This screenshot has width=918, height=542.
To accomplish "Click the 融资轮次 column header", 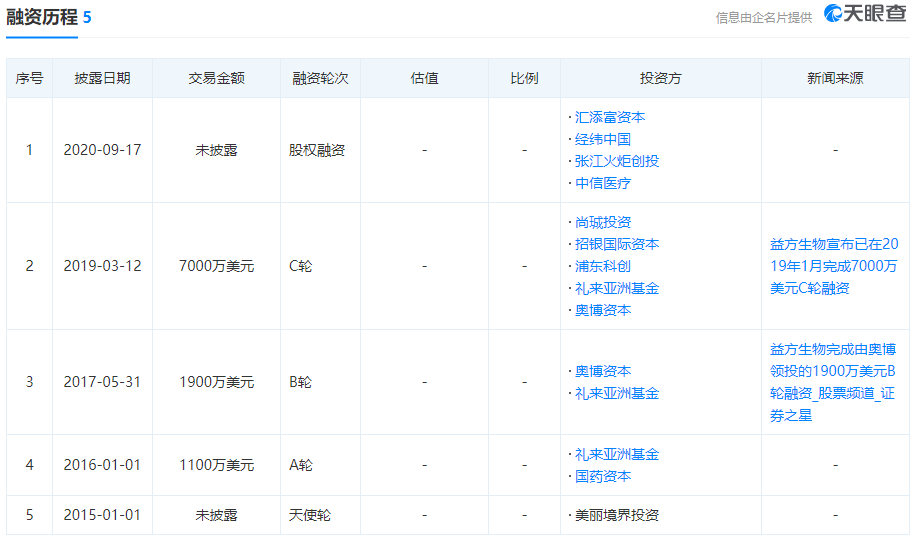I will tap(320, 78).
